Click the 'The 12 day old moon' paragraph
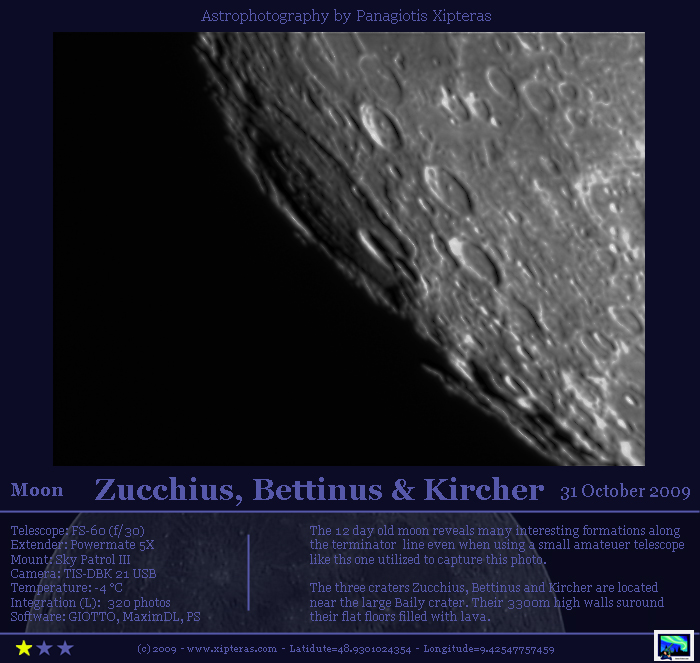 tap(497, 545)
